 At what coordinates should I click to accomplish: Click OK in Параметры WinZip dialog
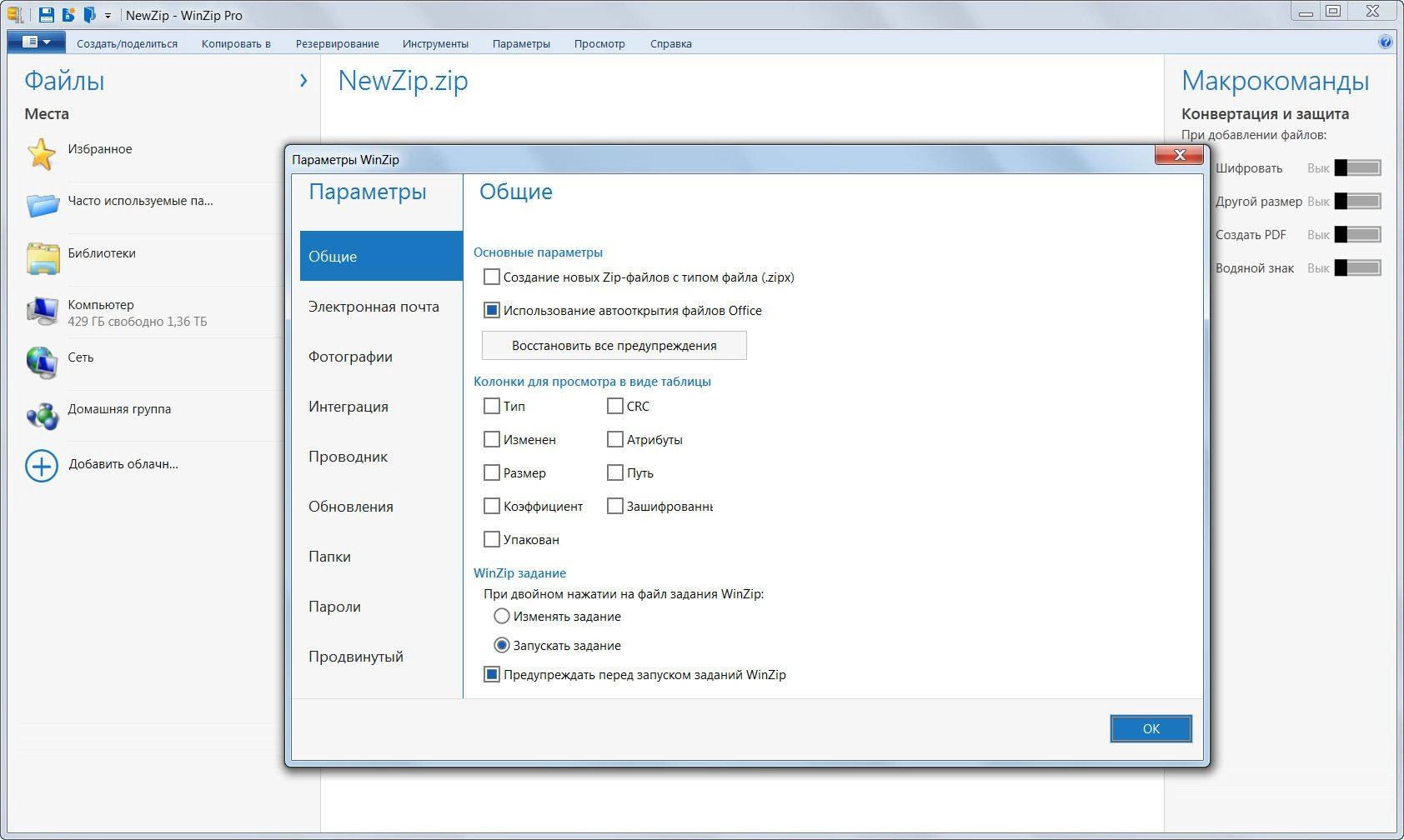(x=1151, y=728)
